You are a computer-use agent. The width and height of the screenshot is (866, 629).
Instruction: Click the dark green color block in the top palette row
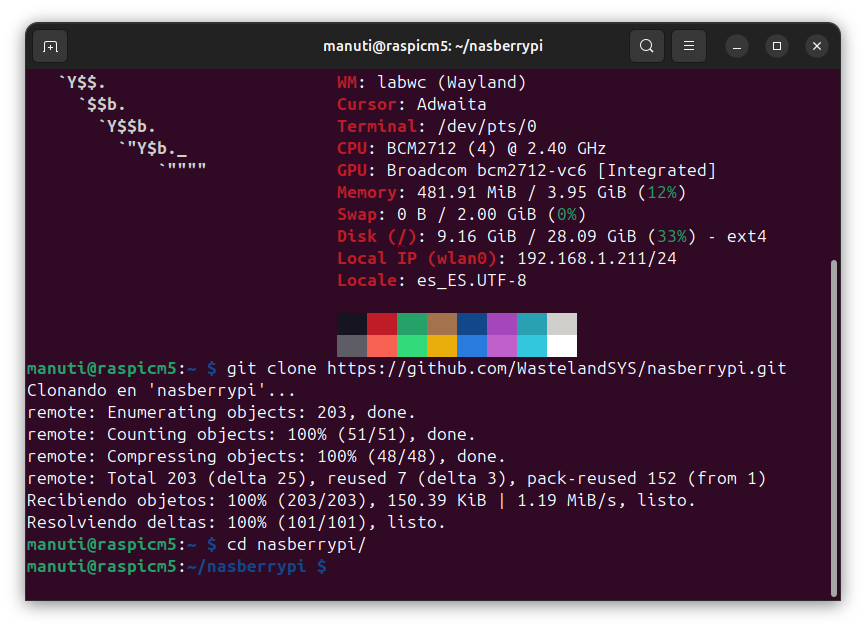click(412, 324)
